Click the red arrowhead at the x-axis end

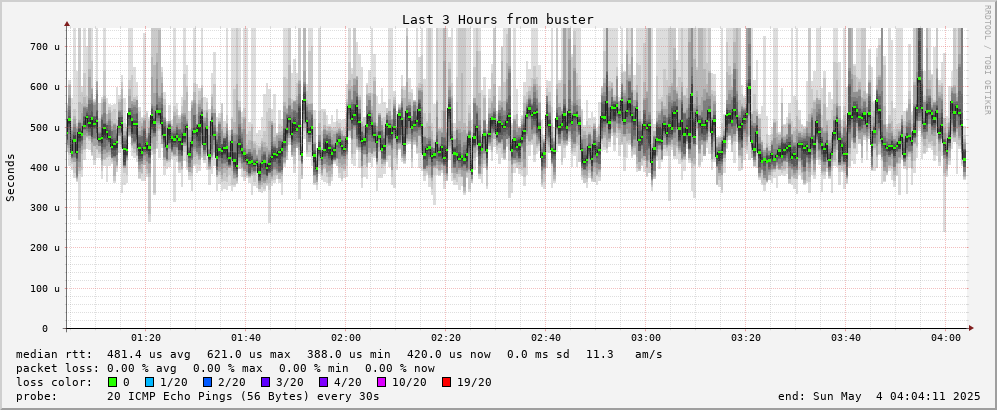(971, 328)
